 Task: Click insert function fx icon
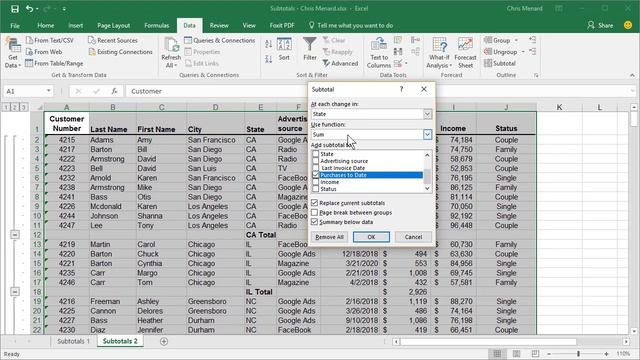click(x=114, y=91)
